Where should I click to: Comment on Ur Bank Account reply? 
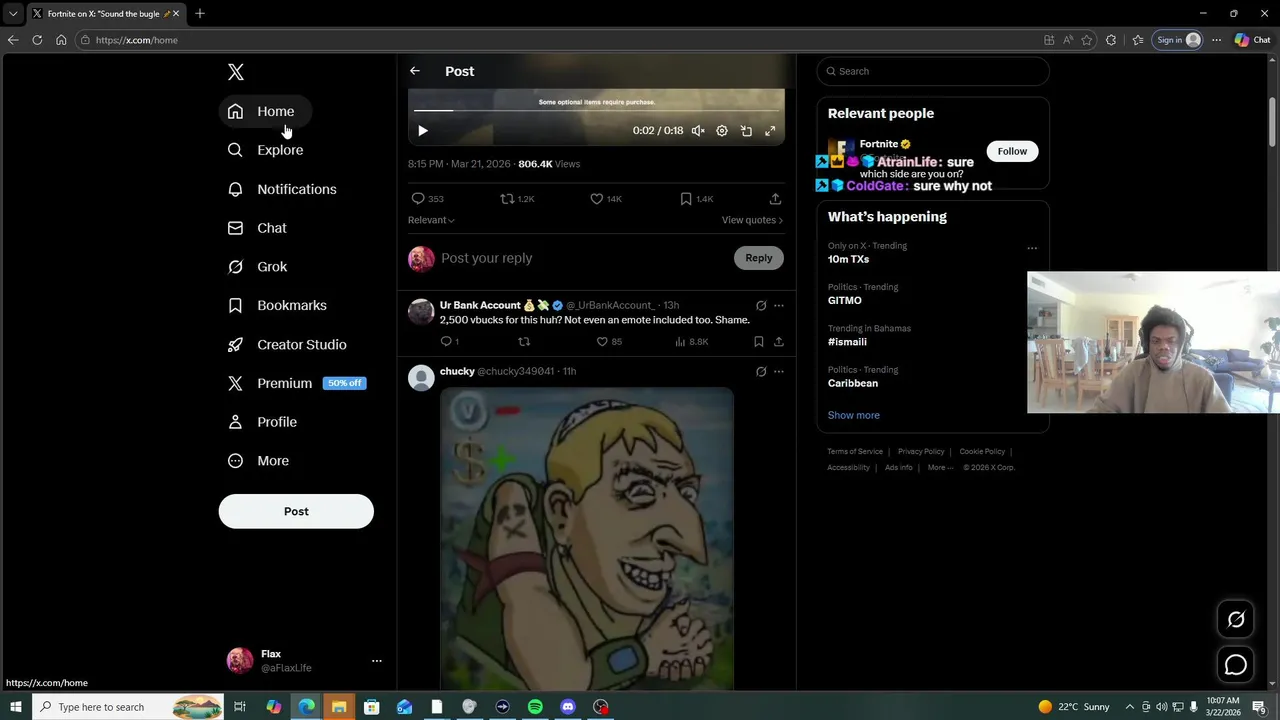(x=449, y=342)
